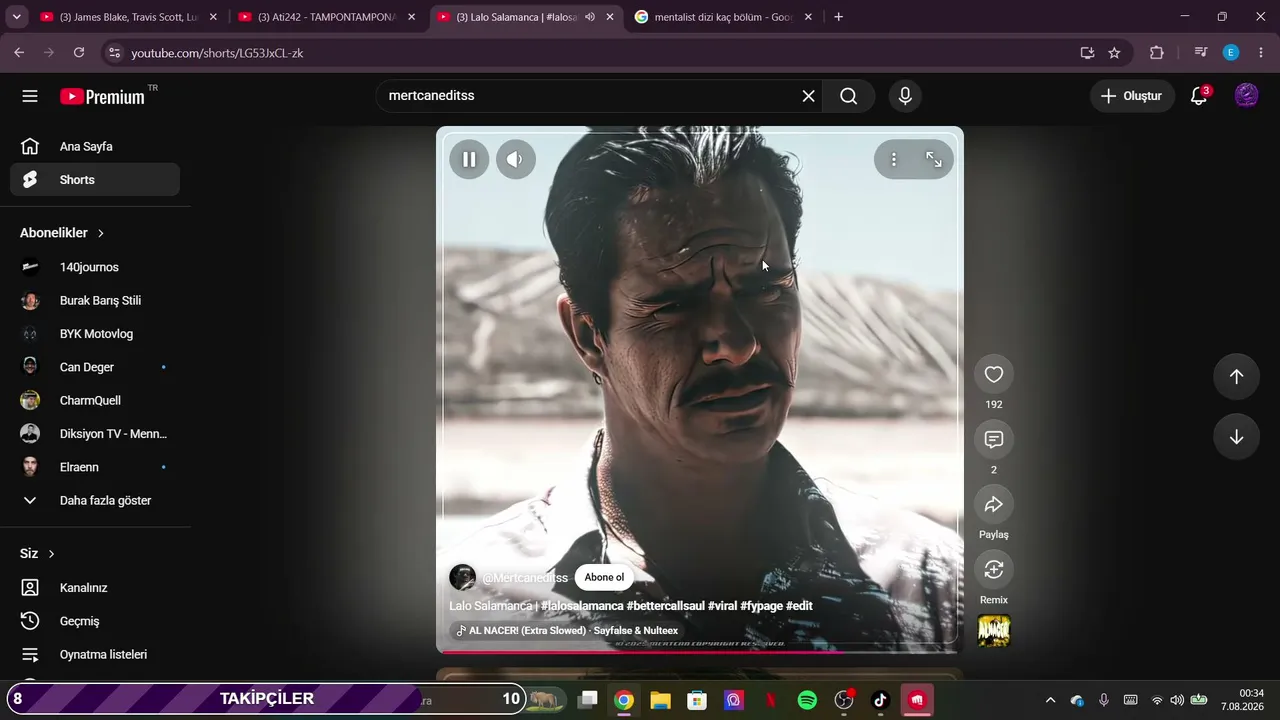This screenshot has width=1280, height=720.
Task: Open the YouTube guide hamburger menu
Action: pyautogui.click(x=30, y=96)
